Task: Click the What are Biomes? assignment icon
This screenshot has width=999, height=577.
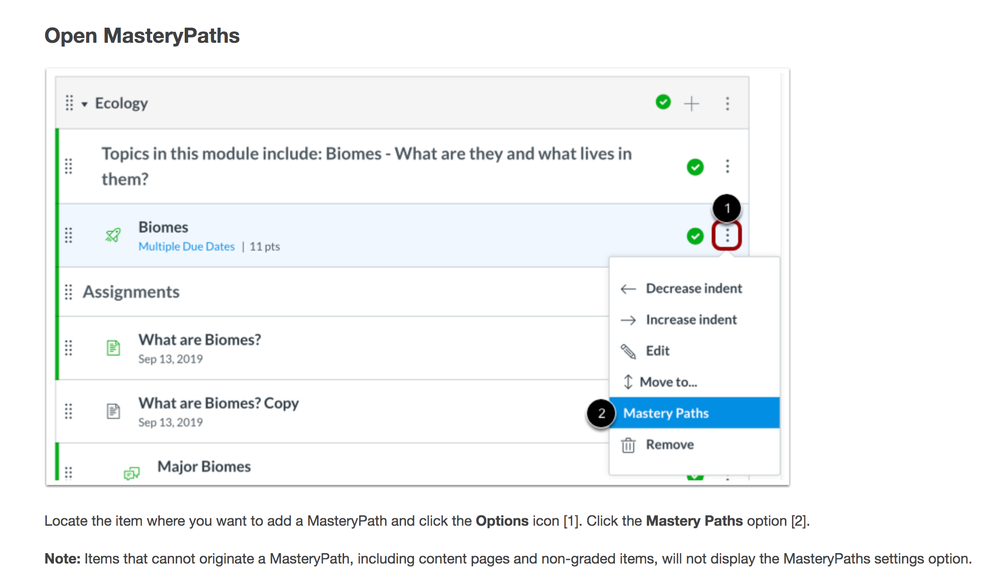Action: point(113,348)
